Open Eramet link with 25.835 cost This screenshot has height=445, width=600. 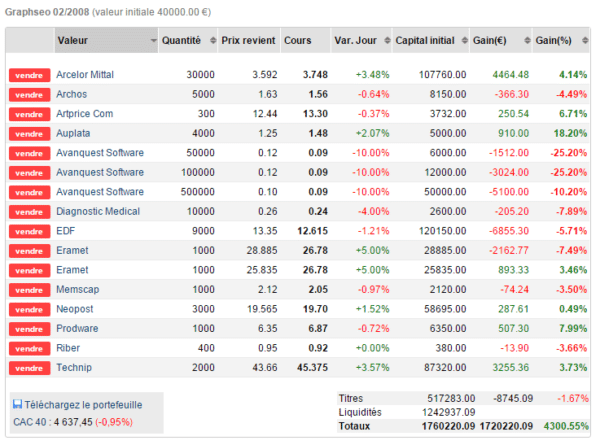tap(72, 270)
